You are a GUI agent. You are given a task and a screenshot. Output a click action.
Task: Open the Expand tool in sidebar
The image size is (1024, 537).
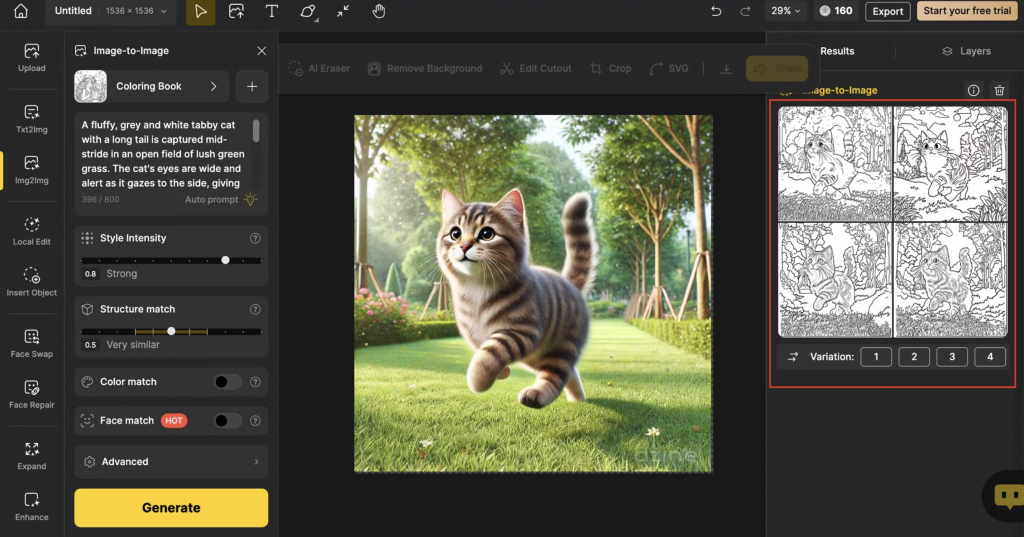click(31, 455)
